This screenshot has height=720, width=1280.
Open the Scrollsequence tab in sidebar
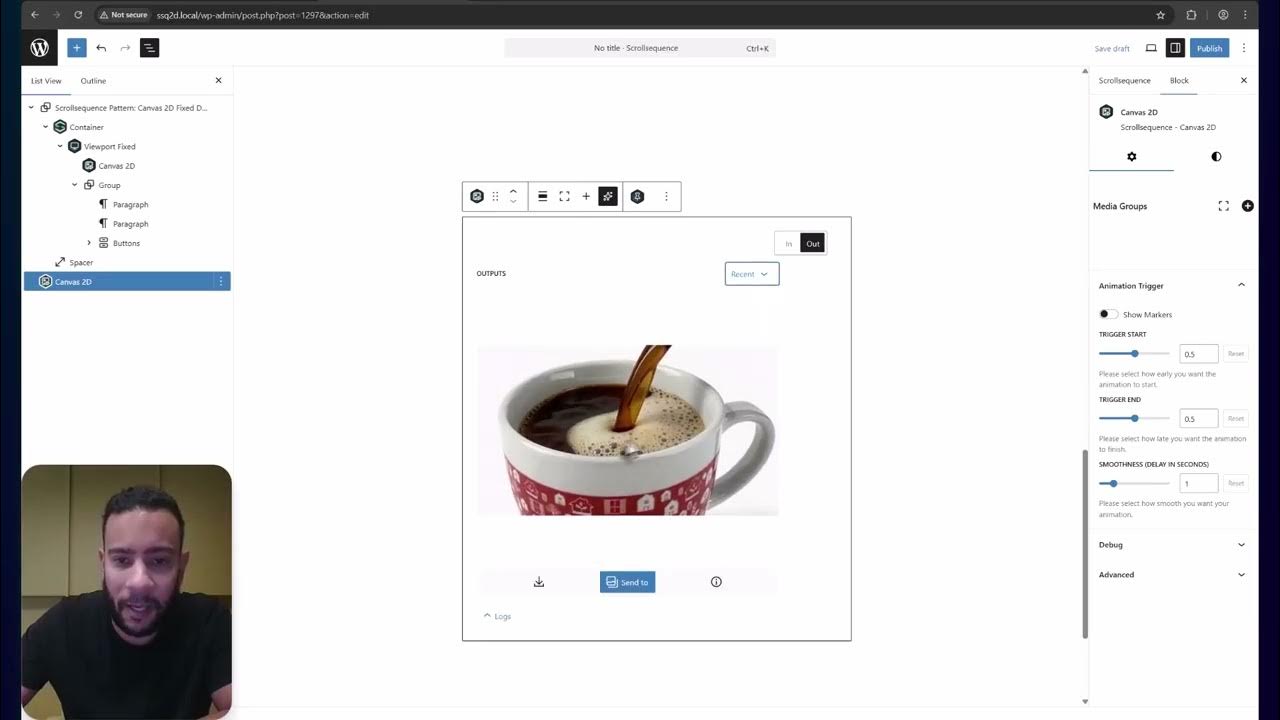click(x=1124, y=80)
